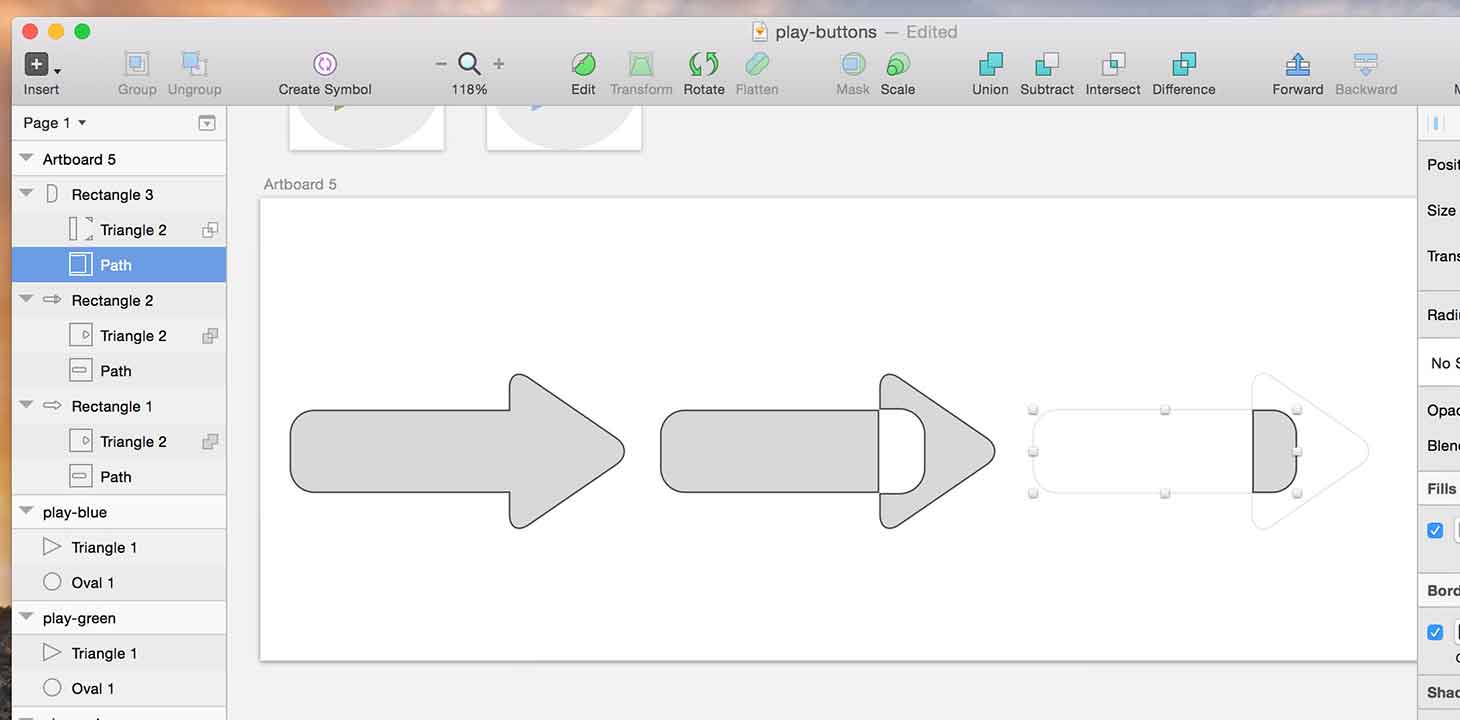Use the Scale tool
This screenshot has height=720, width=1460.
(x=898, y=64)
